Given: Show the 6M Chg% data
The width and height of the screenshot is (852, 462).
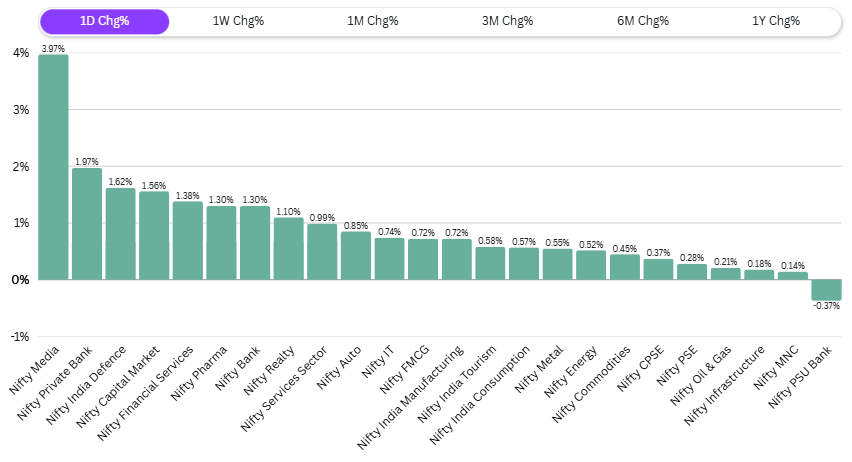Looking at the screenshot, I should pyautogui.click(x=640, y=21).
